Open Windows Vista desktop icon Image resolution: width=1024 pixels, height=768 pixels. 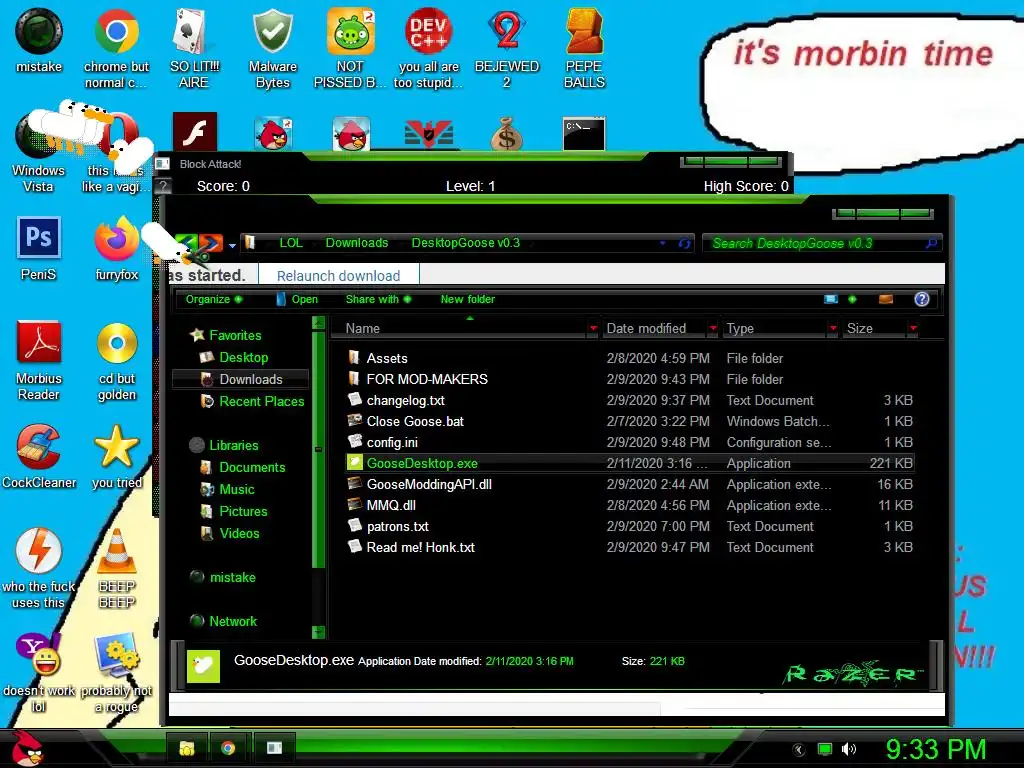38,152
